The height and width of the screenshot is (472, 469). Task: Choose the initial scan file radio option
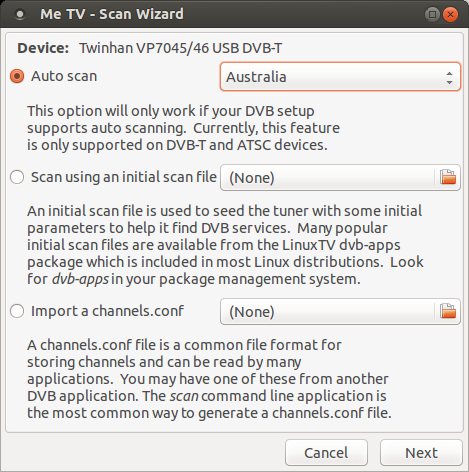[x=17, y=177]
